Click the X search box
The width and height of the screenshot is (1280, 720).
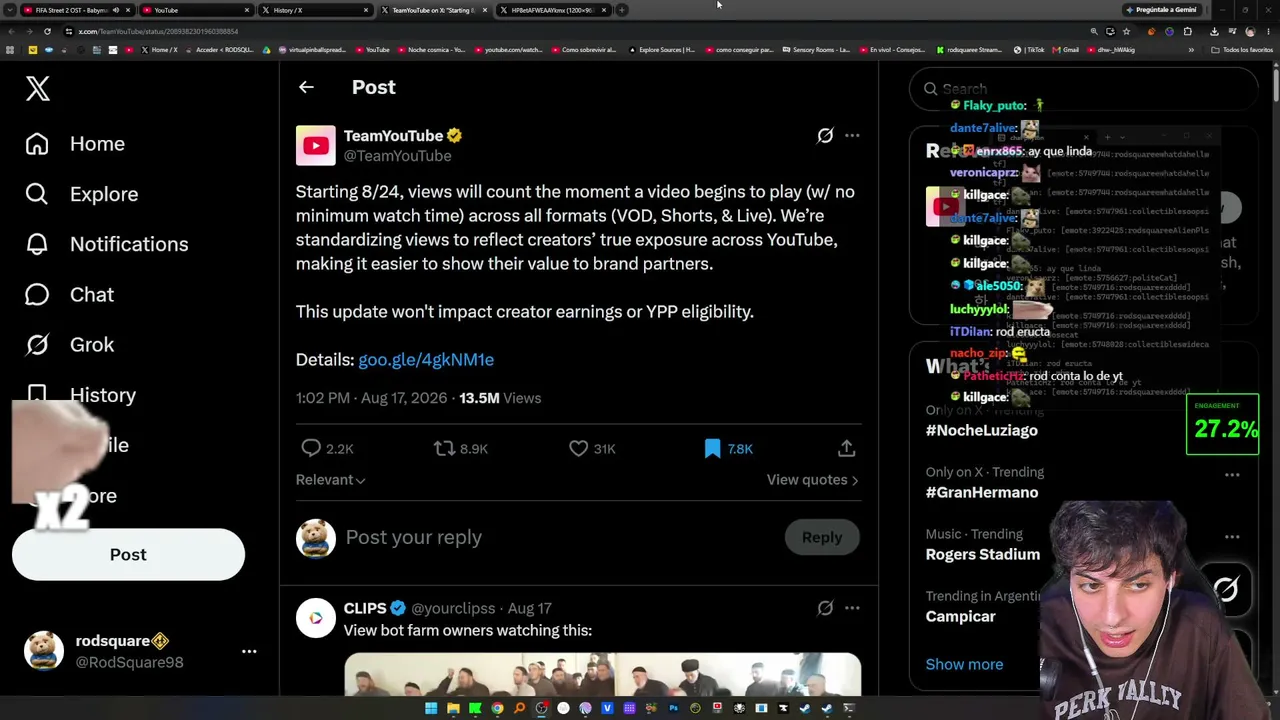[x=1083, y=89]
